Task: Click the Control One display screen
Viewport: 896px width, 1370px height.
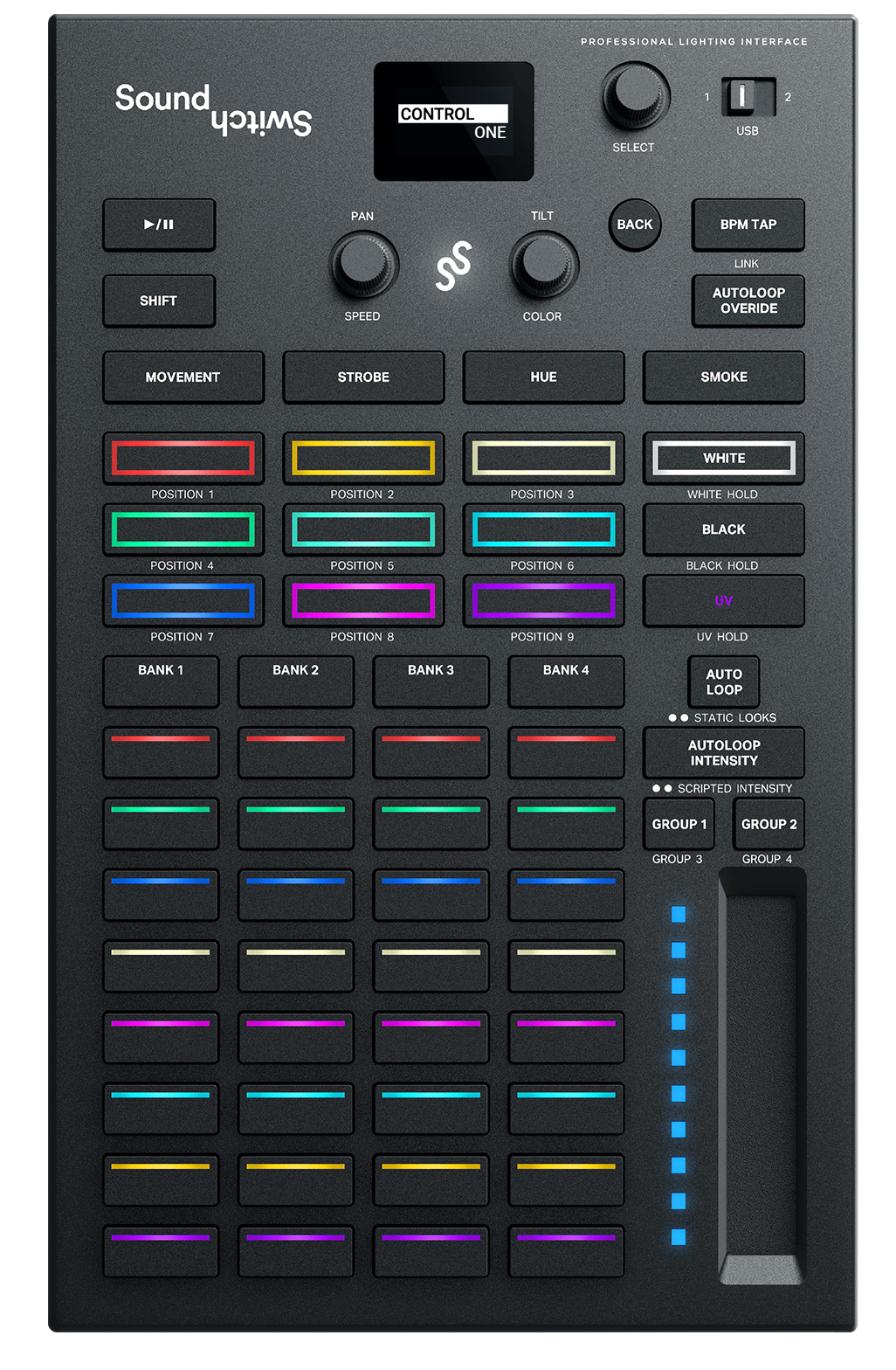Action: coord(453,121)
